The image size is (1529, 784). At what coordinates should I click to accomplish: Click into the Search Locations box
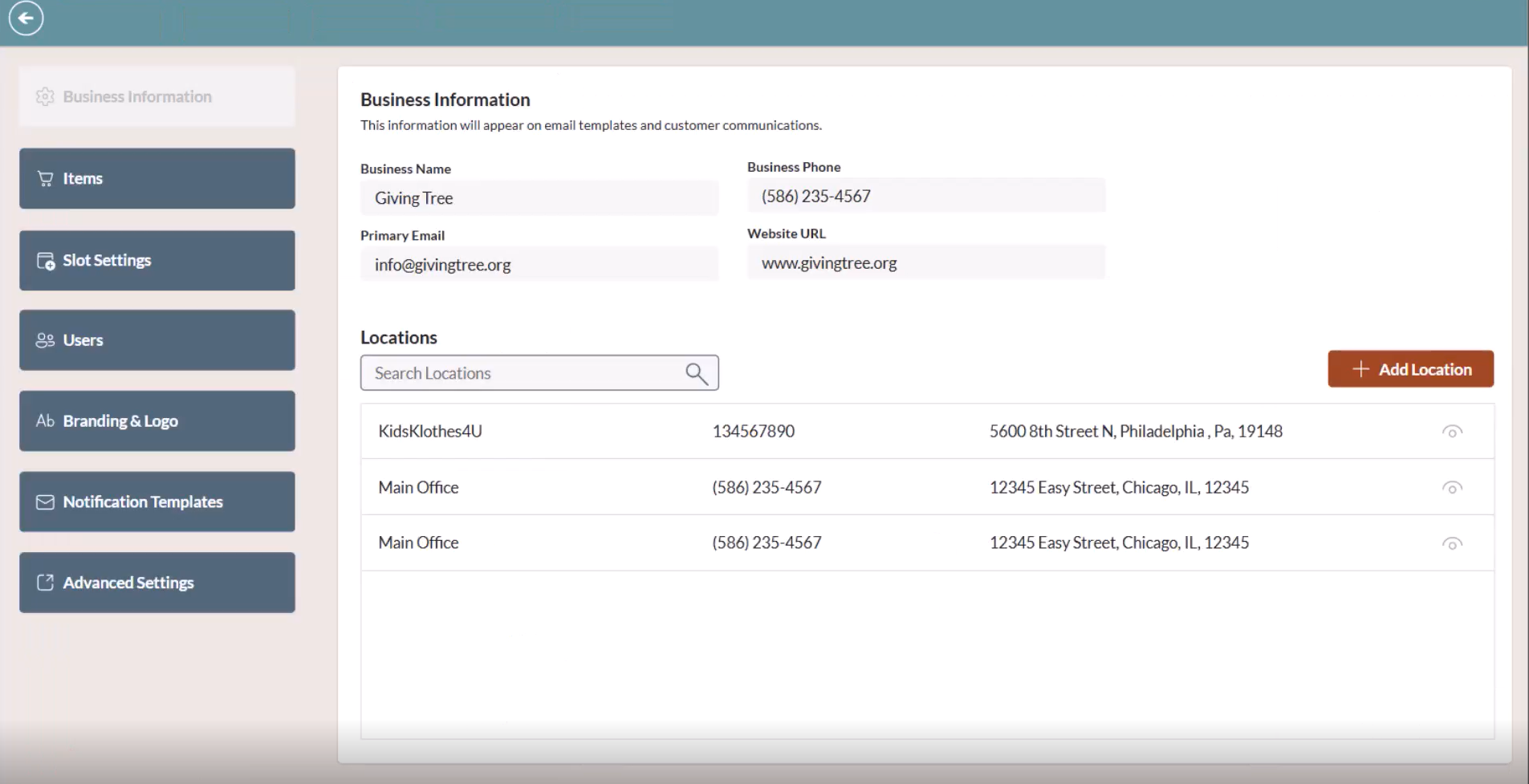coord(539,373)
